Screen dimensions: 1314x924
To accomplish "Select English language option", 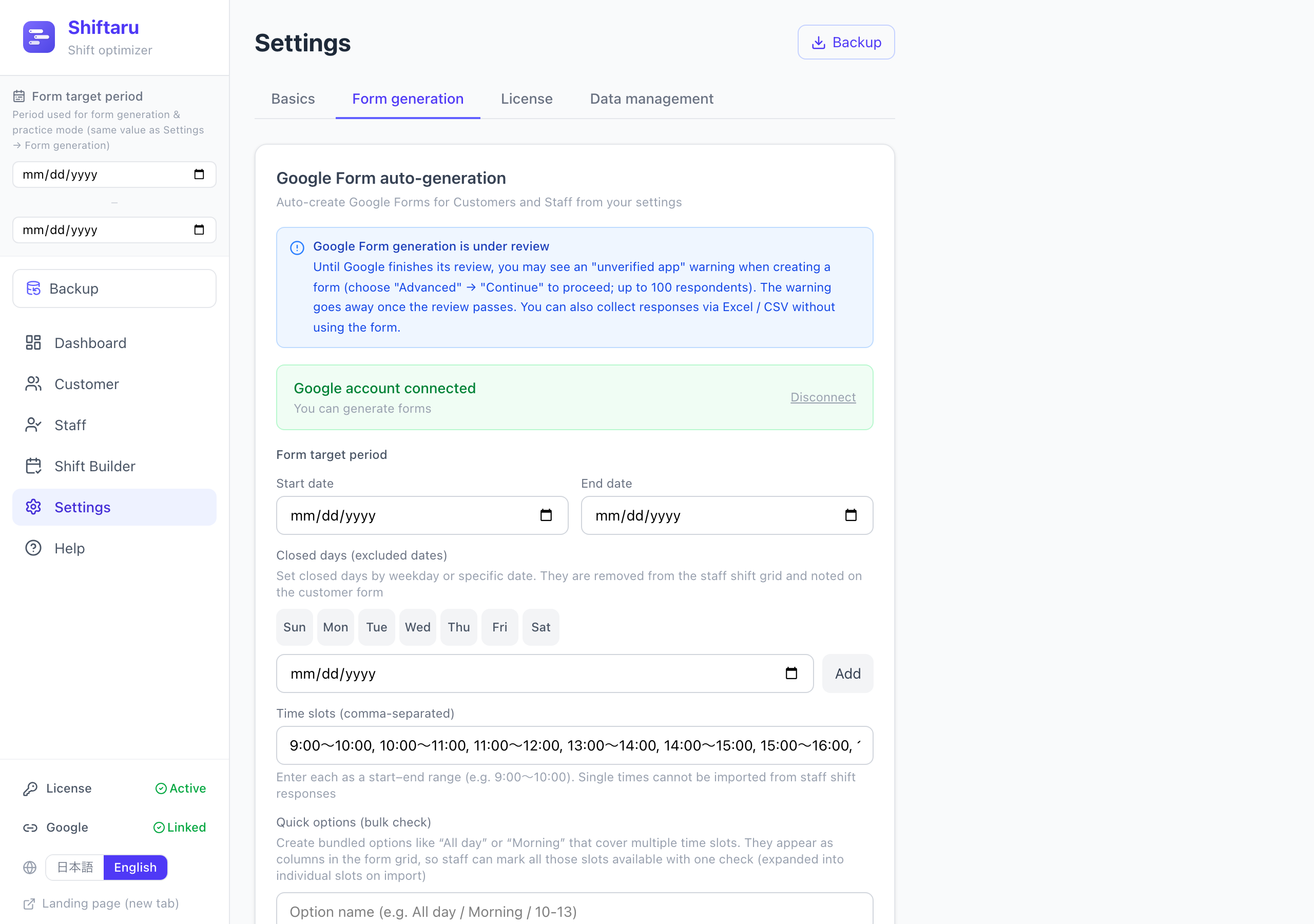I will click(x=135, y=868).
